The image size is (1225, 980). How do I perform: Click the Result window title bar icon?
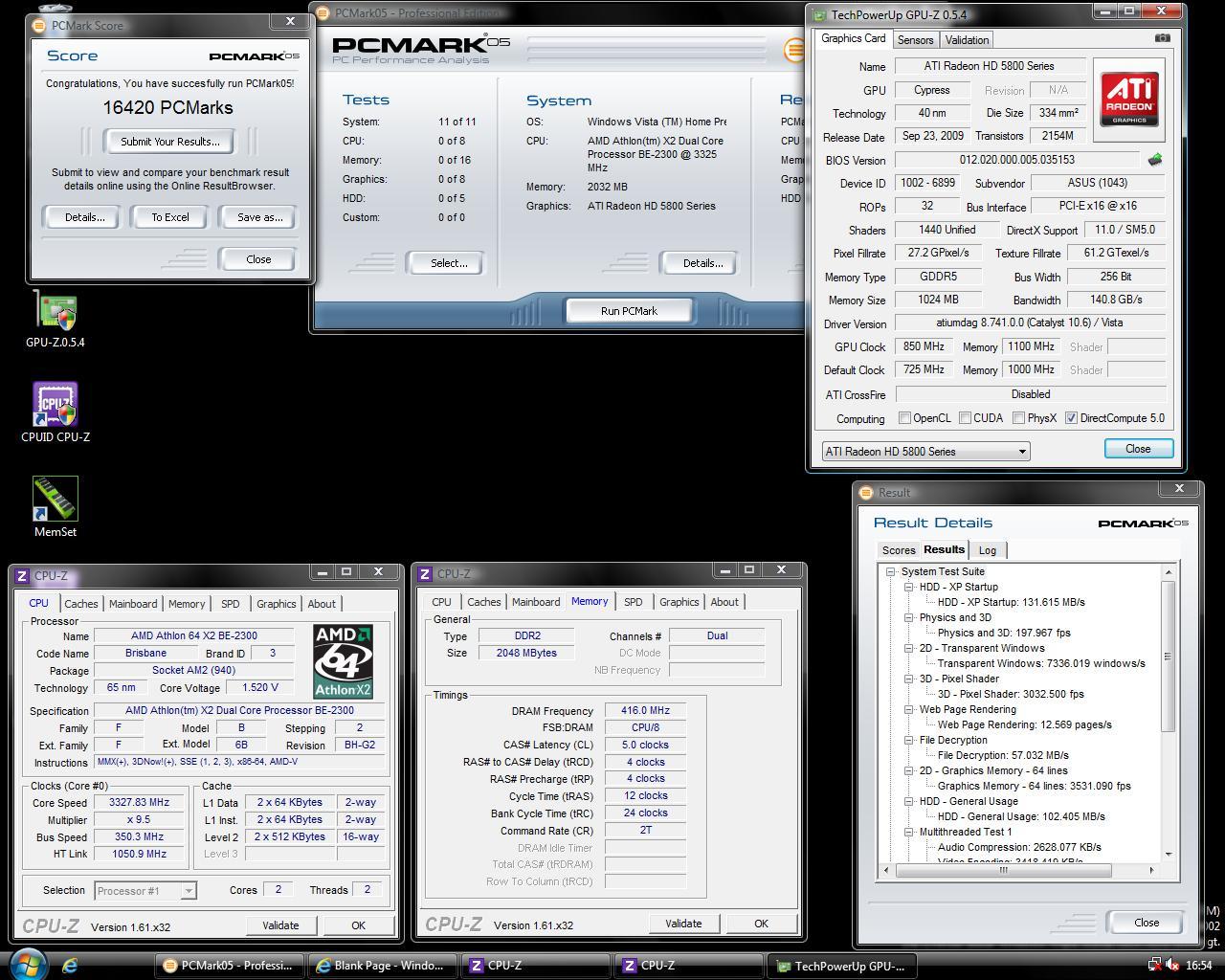[866, 492]
